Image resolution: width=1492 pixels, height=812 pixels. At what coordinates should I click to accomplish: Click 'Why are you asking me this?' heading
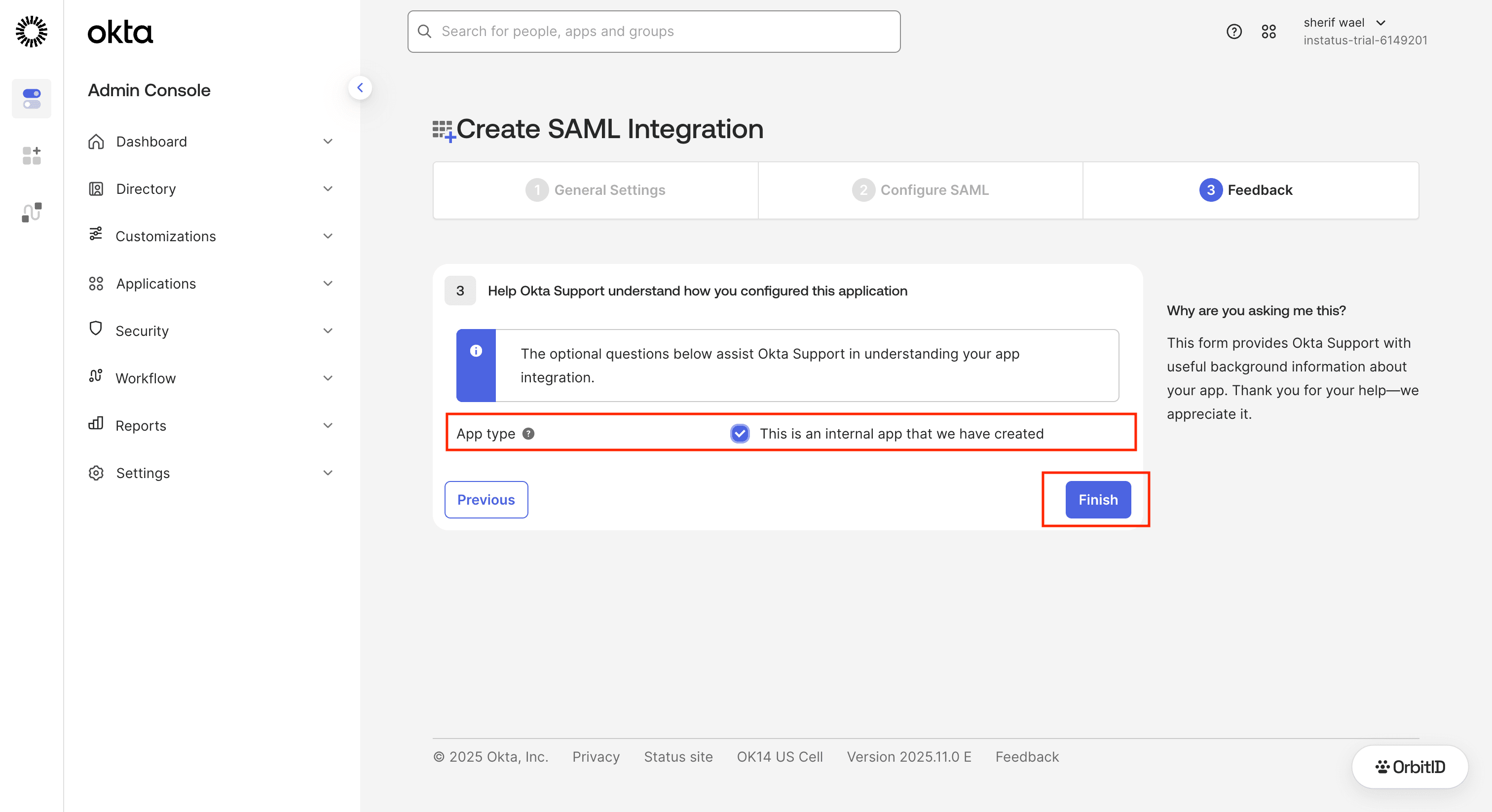(1256, 310)
